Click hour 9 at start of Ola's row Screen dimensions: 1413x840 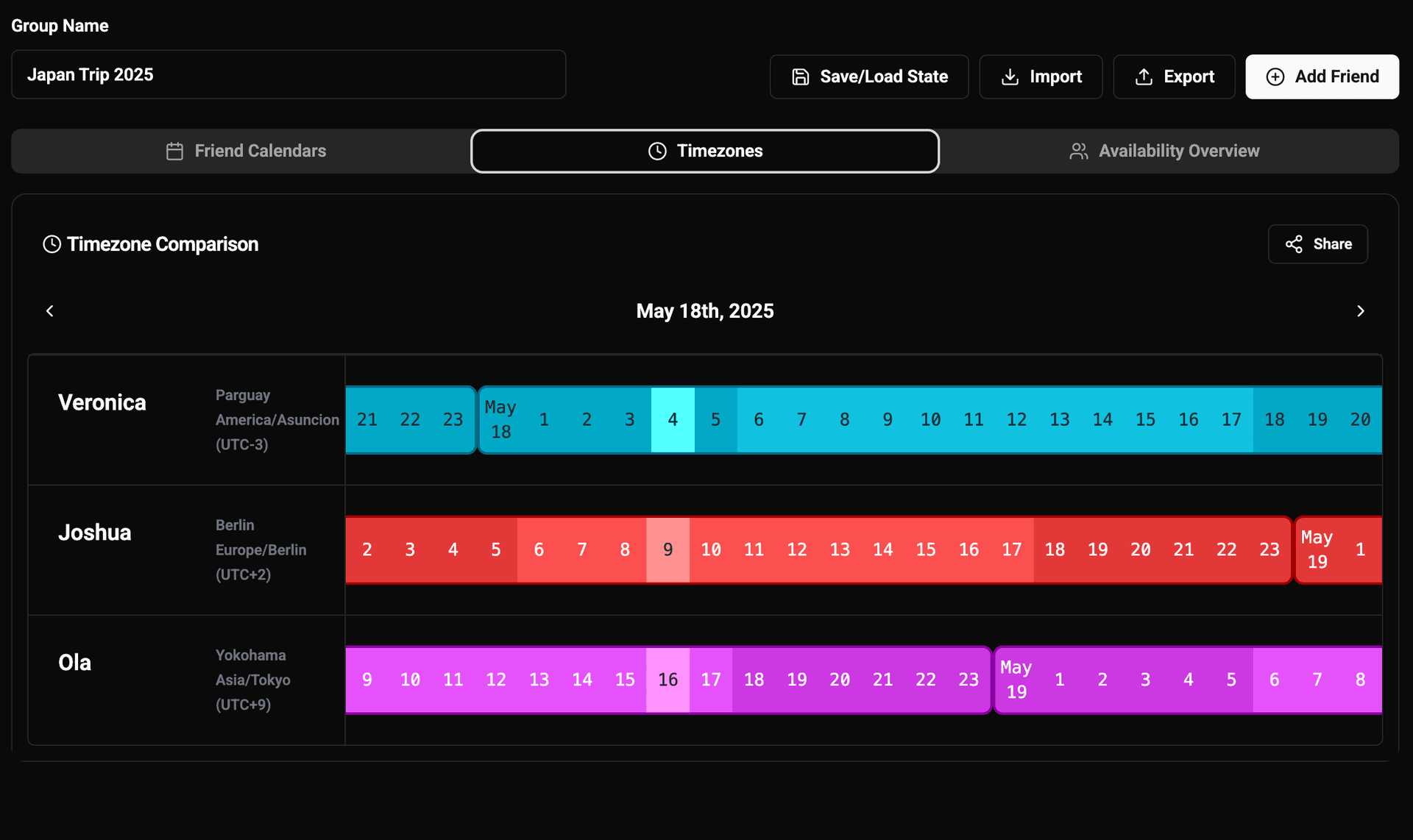(367, 680)
